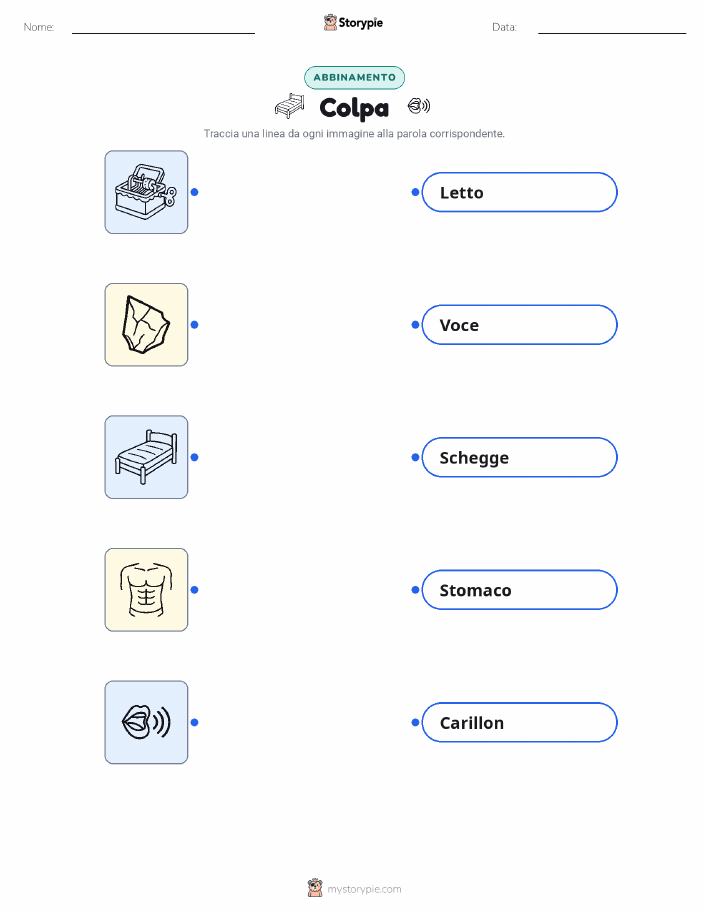Click the music box carillon picture
The height and width of the screenshot is (917, 709).
tap(146, 192)
